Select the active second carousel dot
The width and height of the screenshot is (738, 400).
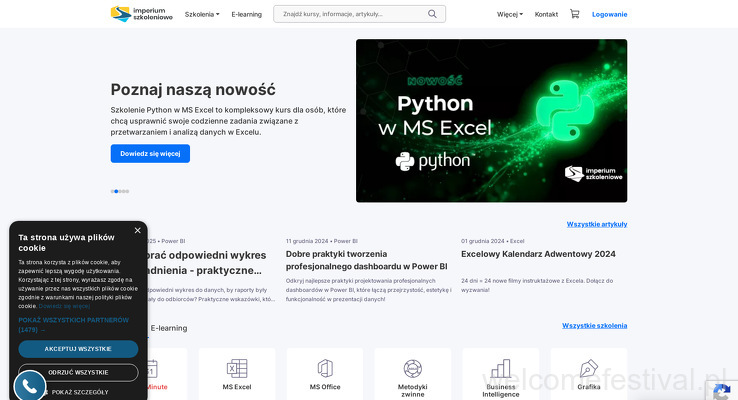coord(116,191)
